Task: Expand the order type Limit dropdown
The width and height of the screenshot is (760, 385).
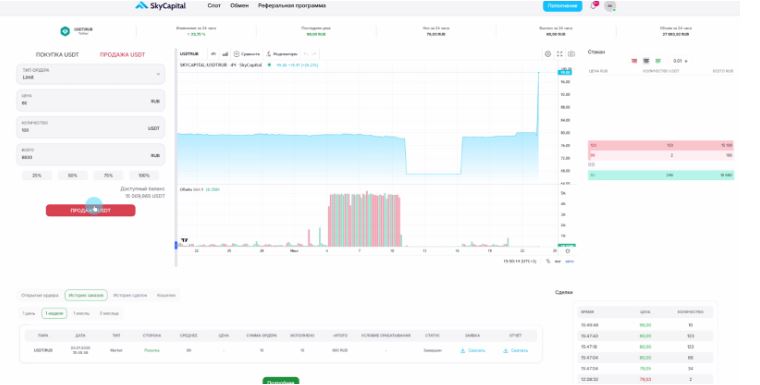Action: (91, 74)
